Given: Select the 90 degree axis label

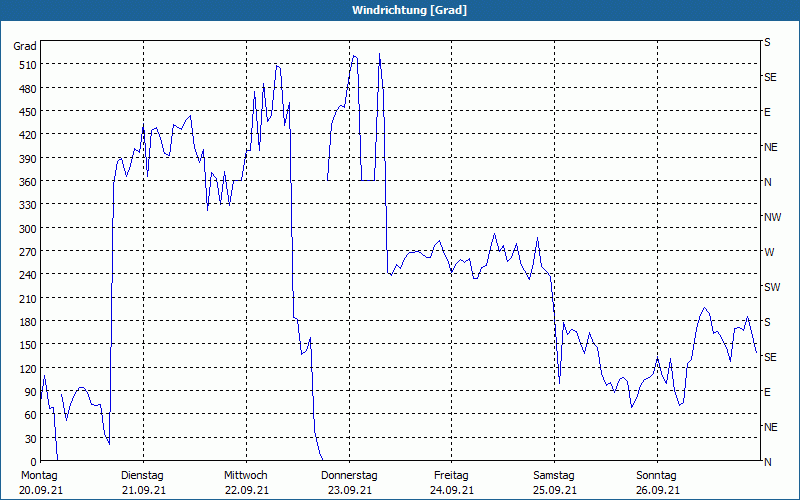Looking at the screenshot, I should (x=28, y=392).
